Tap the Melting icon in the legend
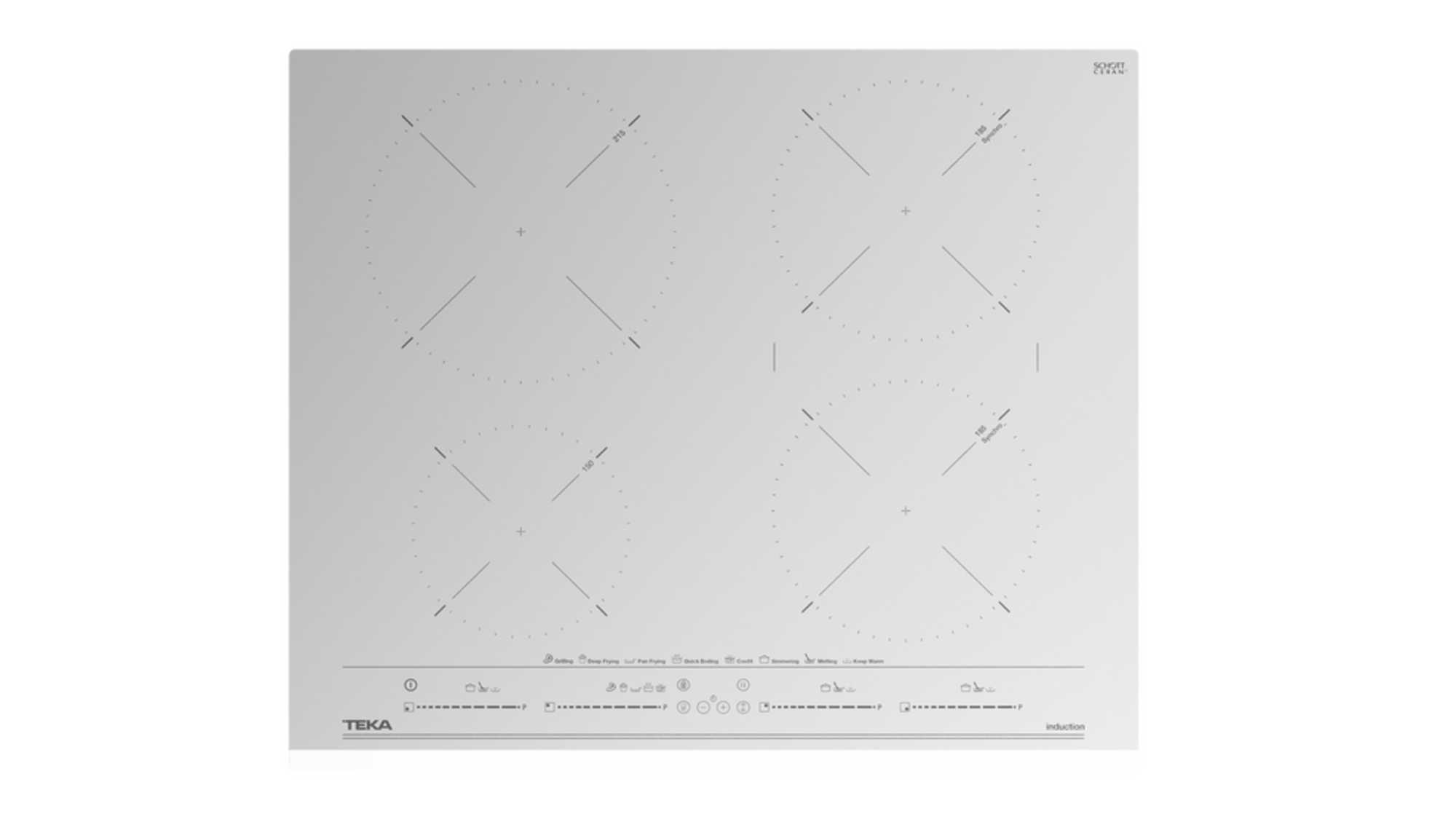This screenshot has width=1456, height=819. click(809, 659)
